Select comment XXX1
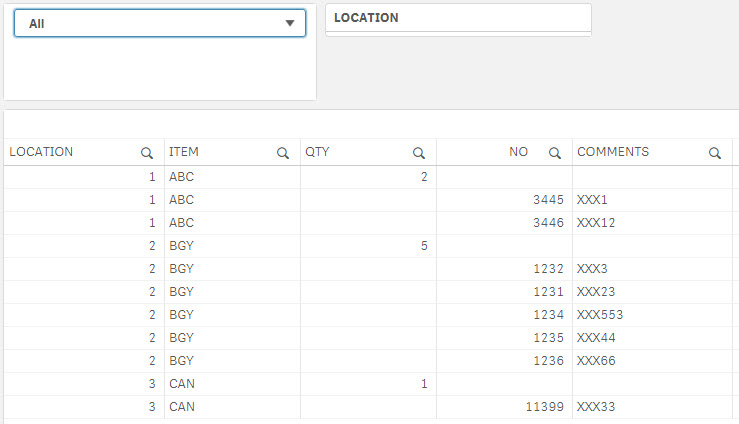The width and height of the screenshot is (739, 424). point(592,200)
